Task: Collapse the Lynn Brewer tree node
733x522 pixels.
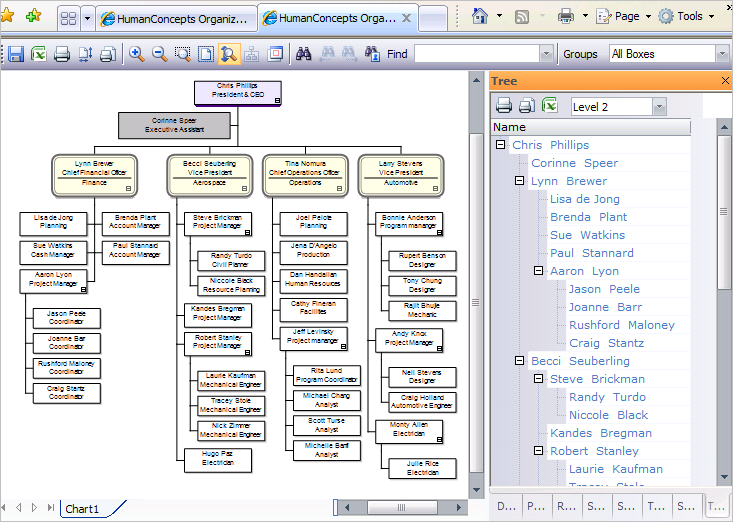Action: 519,180
